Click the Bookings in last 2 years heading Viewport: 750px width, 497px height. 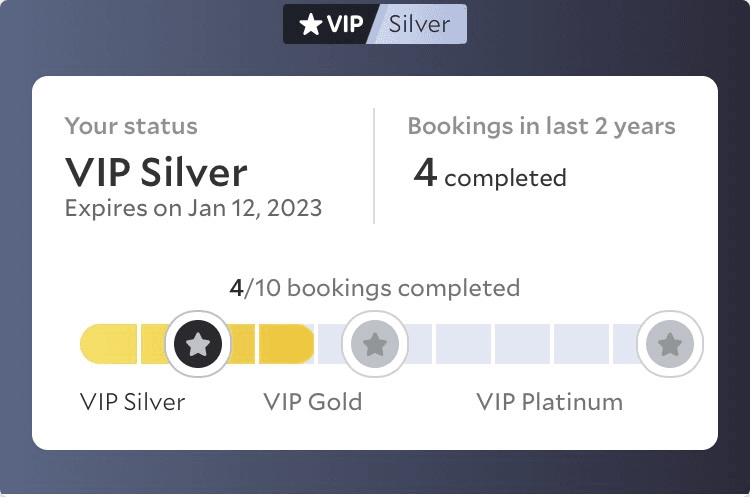[x=541, y=126]
